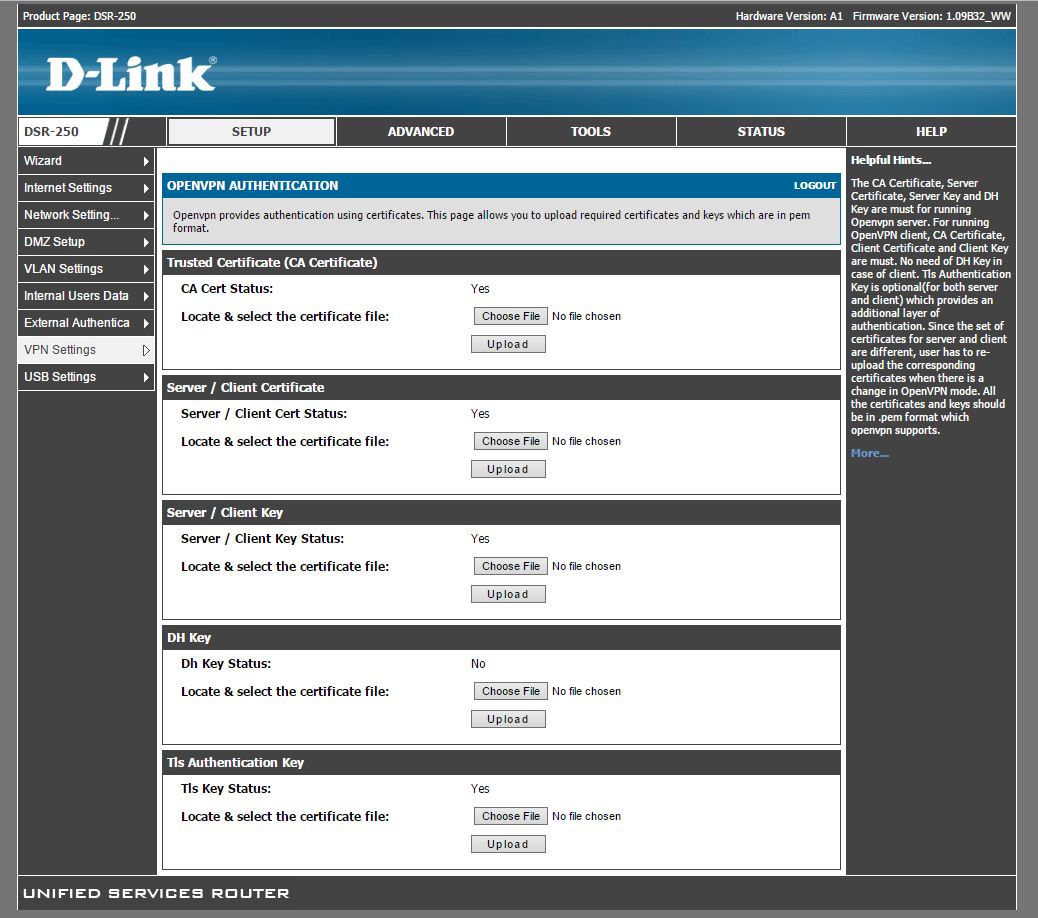The height and width of the screenshot is (918, 1038).
Task: Choose File for CA Certificate
Action: click(x=510, y=316)
